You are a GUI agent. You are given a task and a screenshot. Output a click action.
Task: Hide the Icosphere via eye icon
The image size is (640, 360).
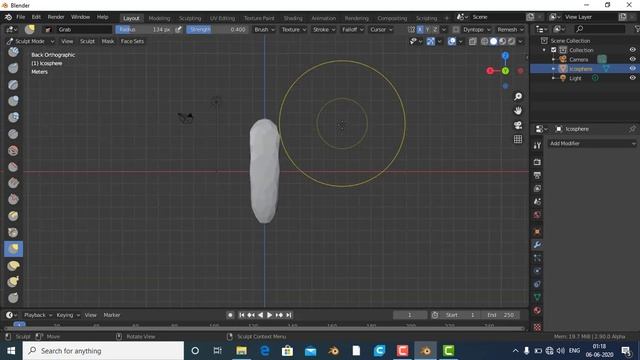click(x=632, y=69)
